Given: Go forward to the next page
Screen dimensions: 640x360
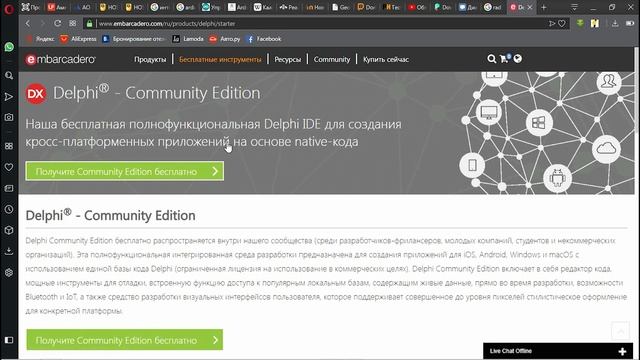Looking at the screenshot, I should pyautogui.click(x=42, y=24).
